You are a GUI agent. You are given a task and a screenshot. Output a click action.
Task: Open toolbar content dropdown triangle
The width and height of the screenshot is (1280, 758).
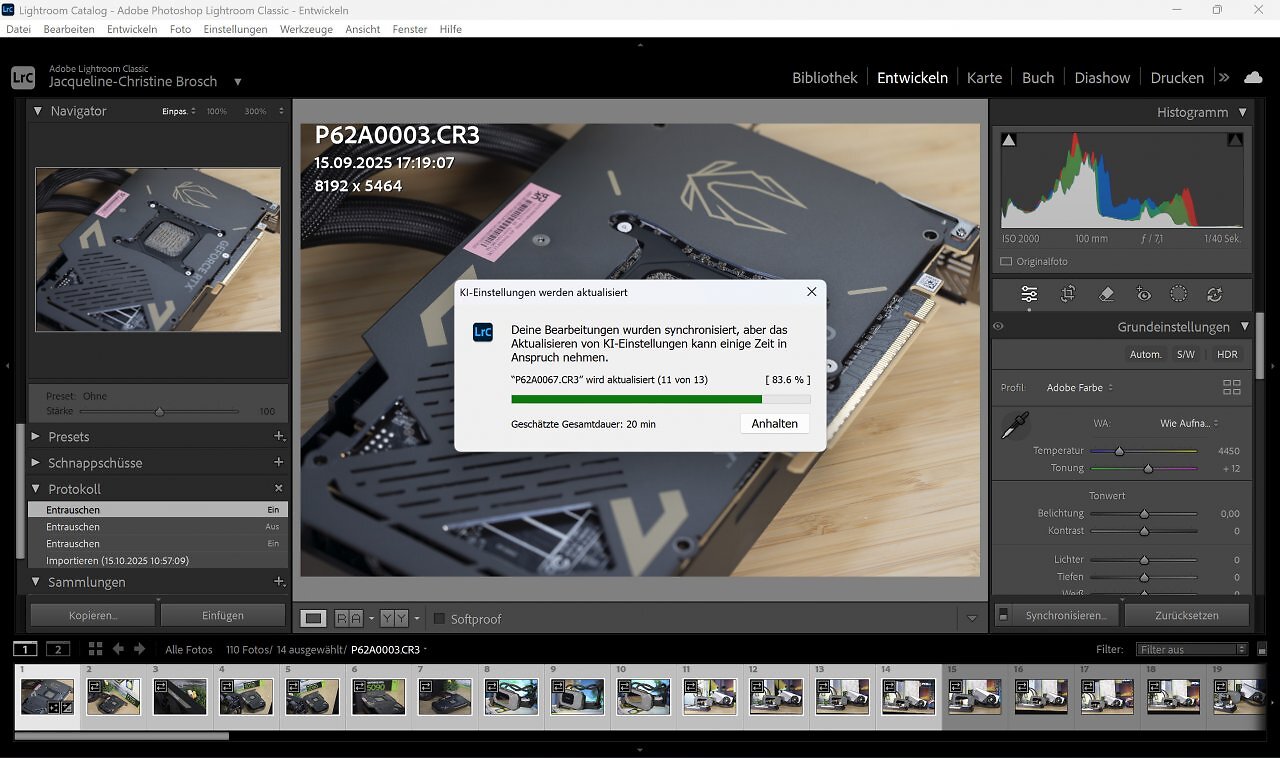coord(971,618)
